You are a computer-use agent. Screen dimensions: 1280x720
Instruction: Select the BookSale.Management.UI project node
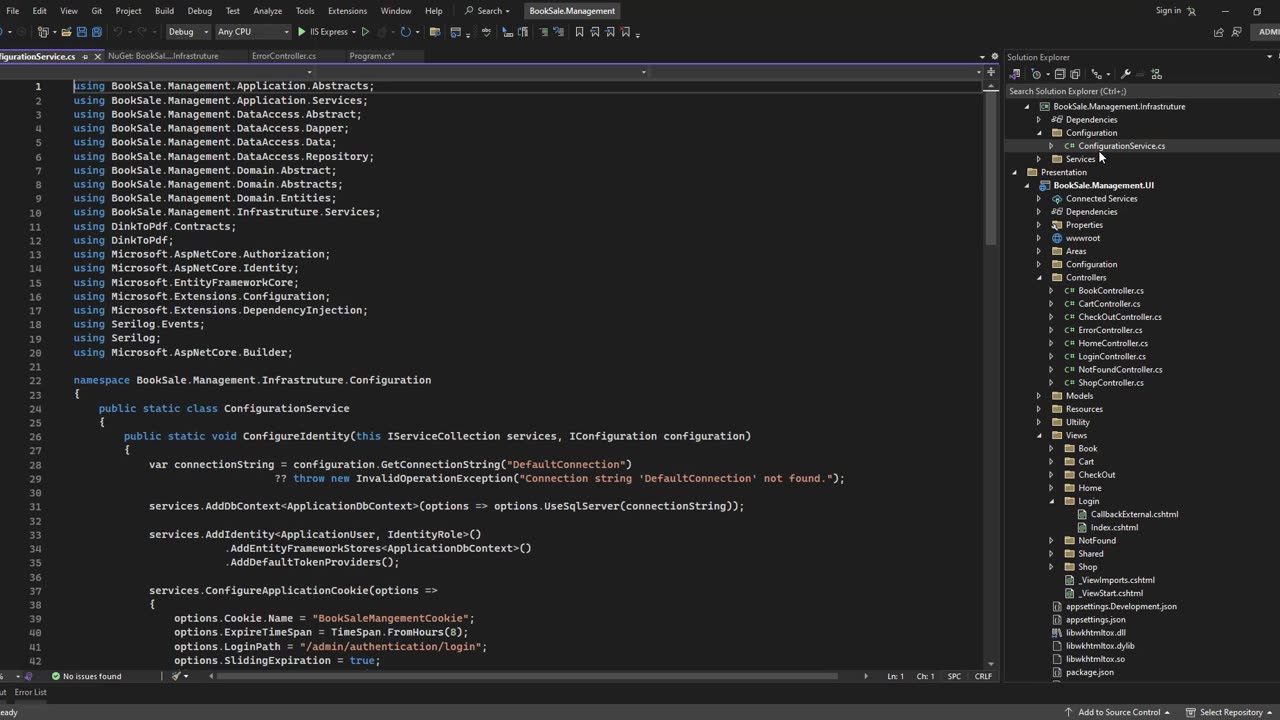tap(1103, 186)
